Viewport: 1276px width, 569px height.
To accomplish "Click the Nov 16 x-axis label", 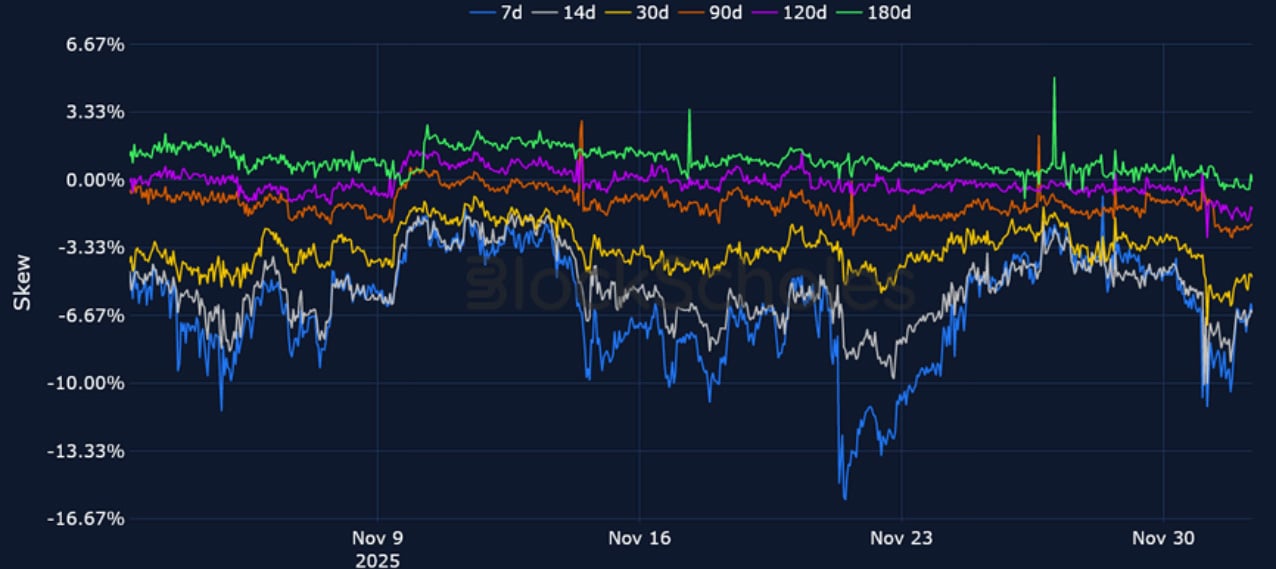I will (639, 539).
